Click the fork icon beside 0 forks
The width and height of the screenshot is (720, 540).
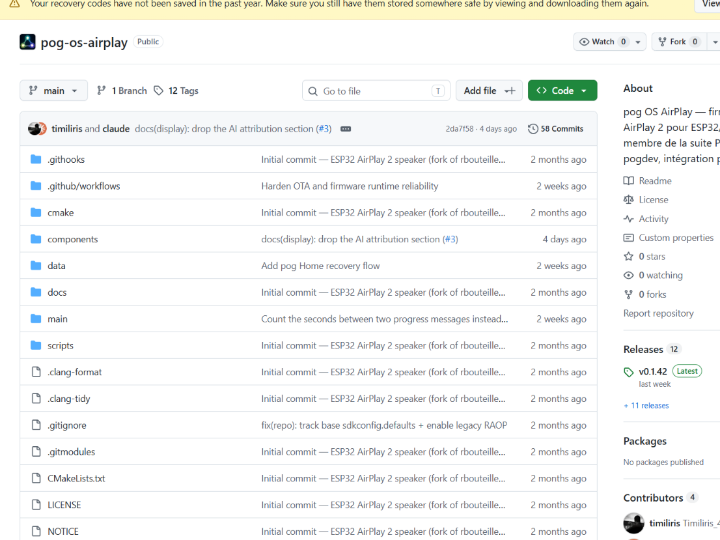click(x=628, y=294)
